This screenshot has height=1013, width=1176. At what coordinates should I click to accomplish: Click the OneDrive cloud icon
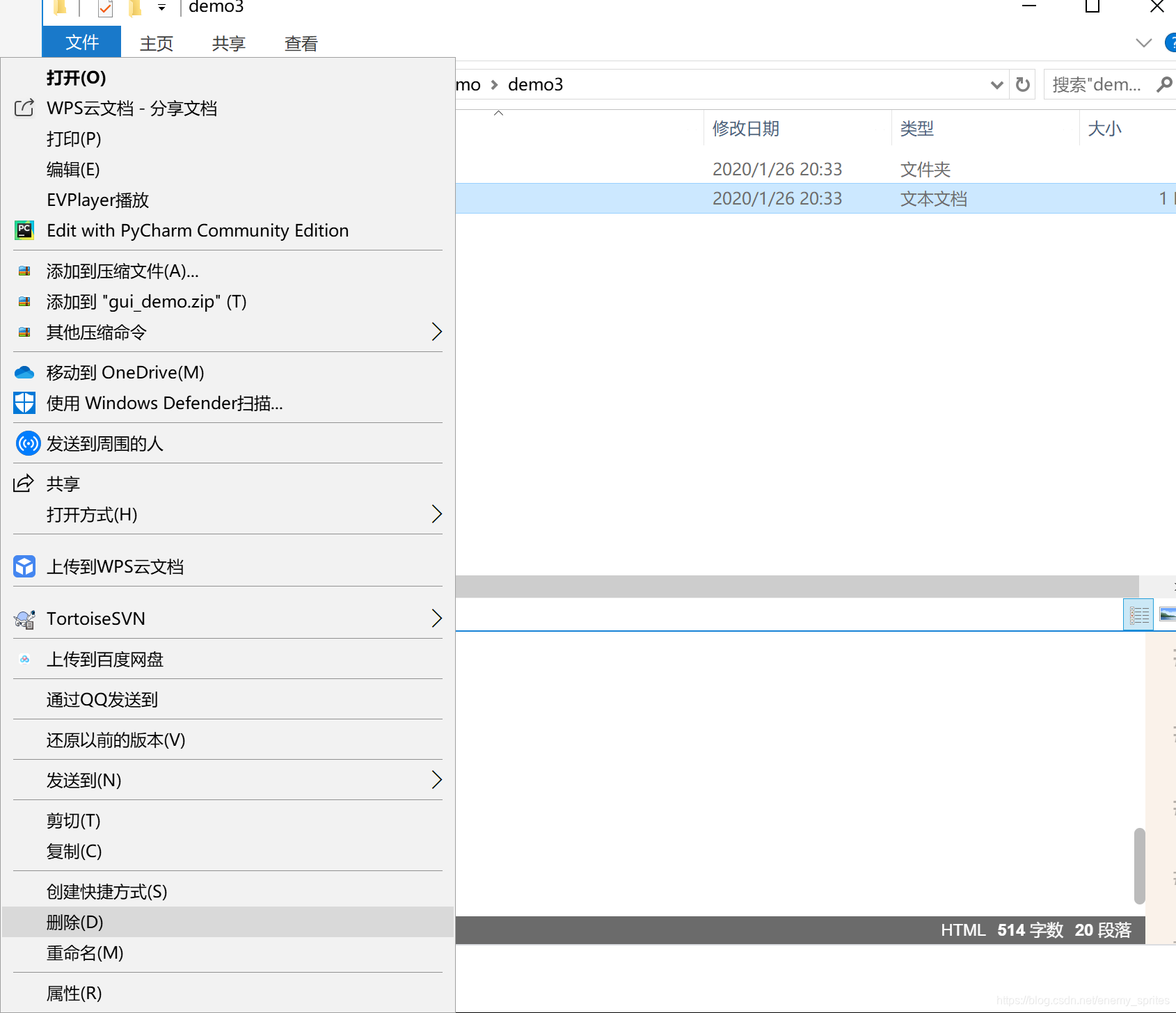24,372
